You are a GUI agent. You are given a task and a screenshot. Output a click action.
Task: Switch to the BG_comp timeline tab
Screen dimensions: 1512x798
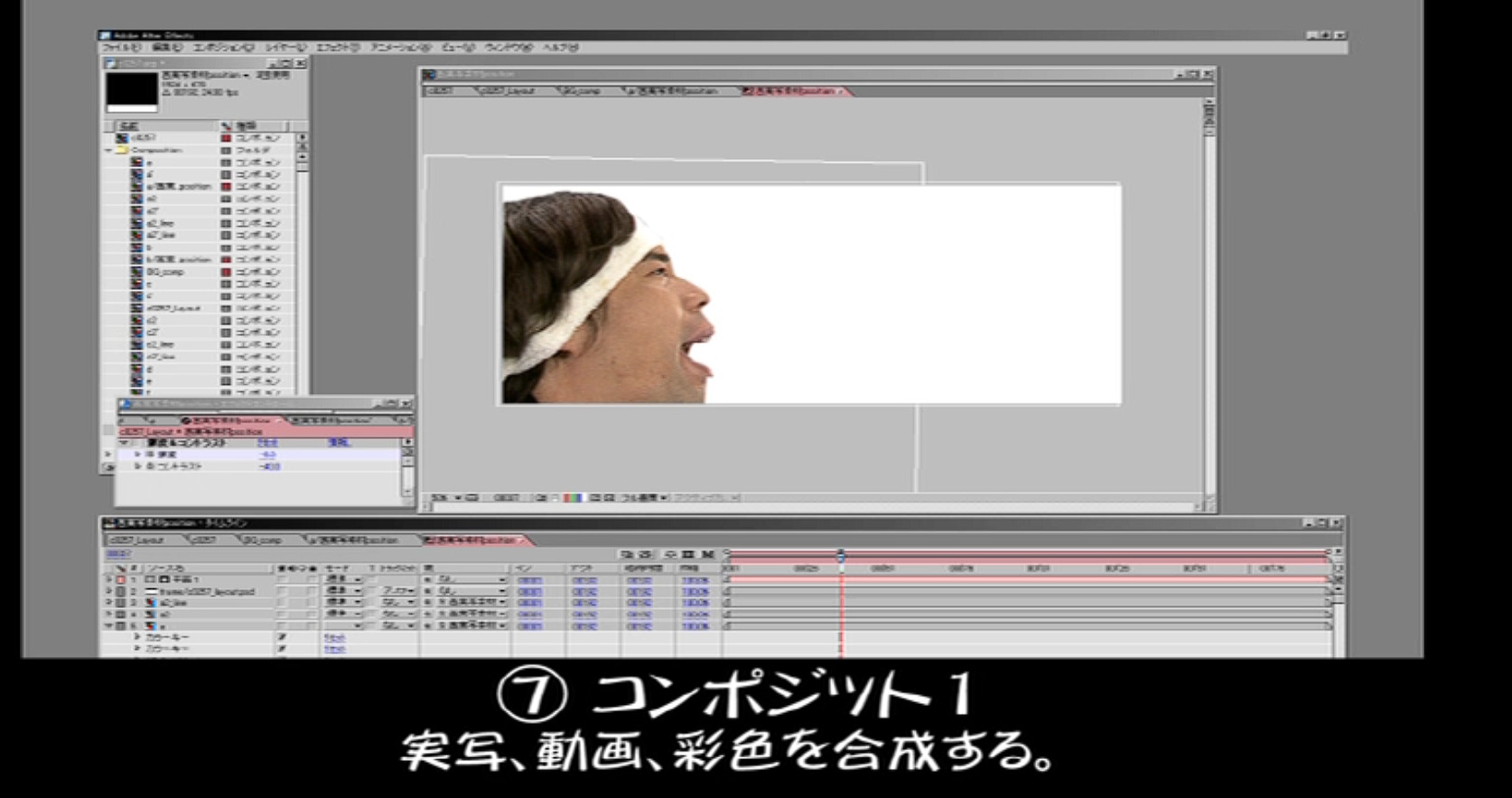click(x=265, y=540)
